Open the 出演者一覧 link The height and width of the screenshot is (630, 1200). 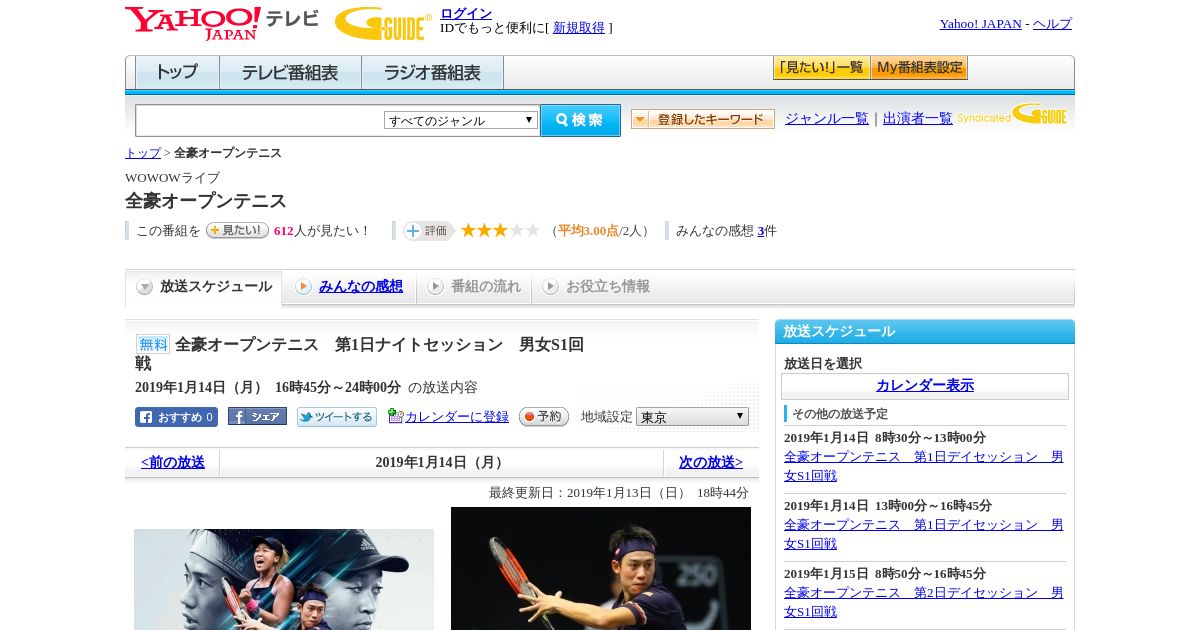[x=917, y=118]
